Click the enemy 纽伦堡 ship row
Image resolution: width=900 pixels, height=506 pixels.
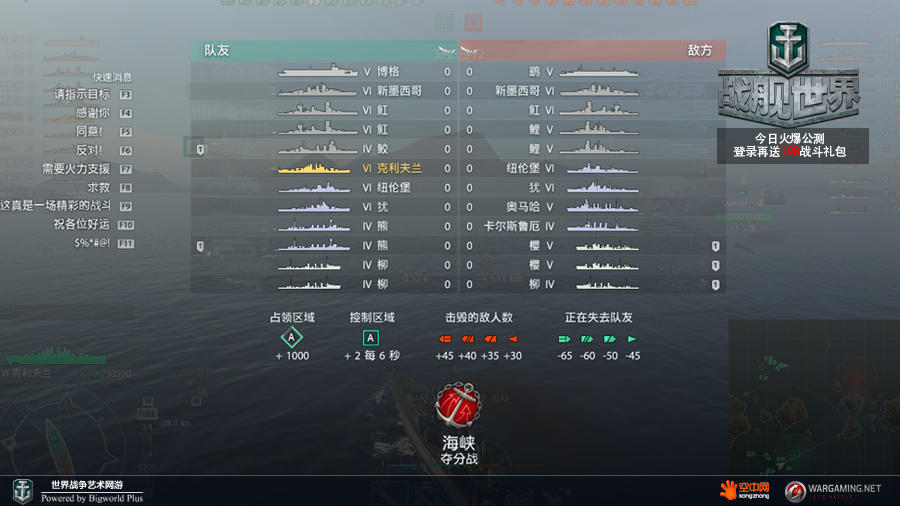592,168
